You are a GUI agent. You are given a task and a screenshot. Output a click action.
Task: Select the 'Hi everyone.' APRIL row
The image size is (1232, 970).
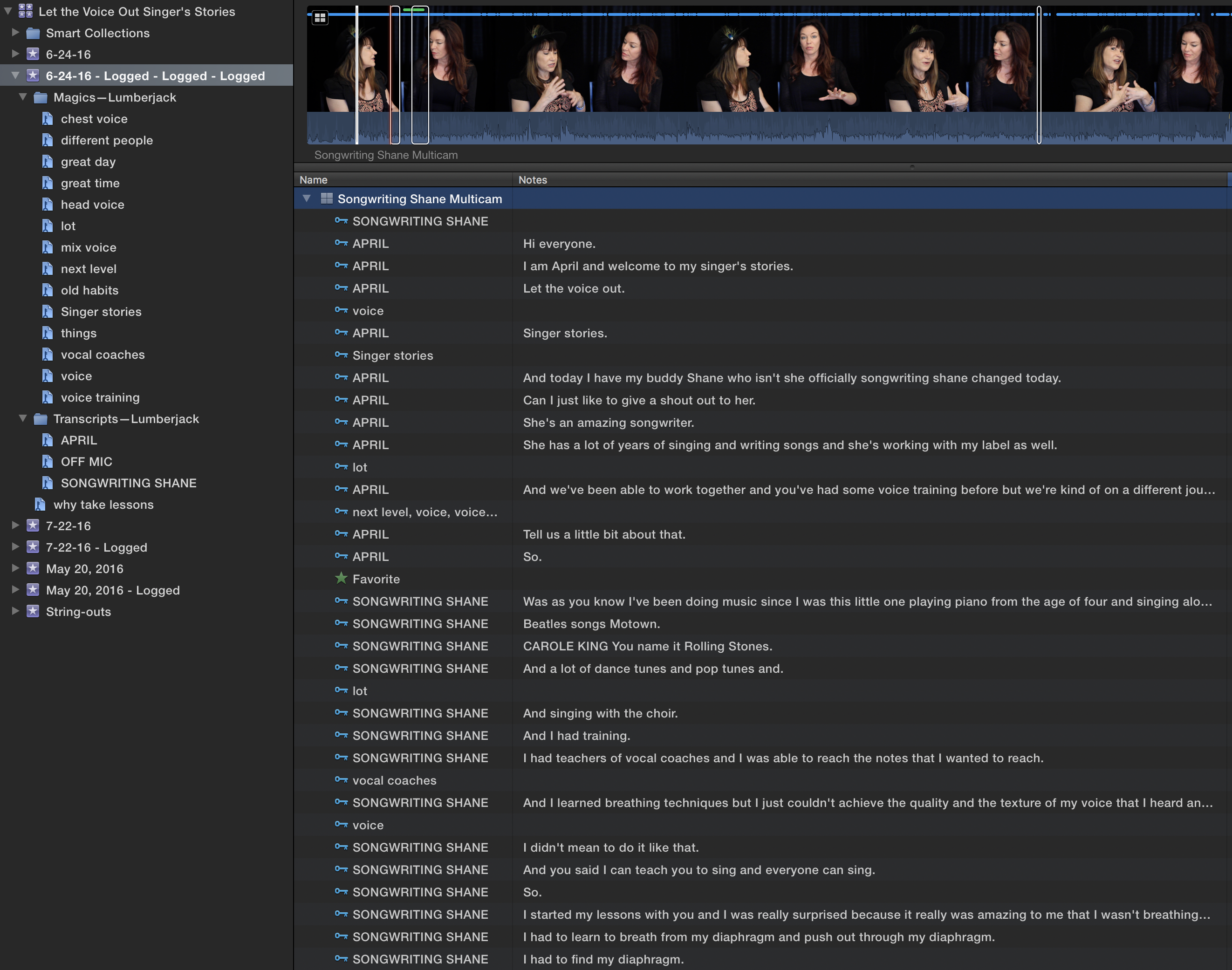[763, 244]
